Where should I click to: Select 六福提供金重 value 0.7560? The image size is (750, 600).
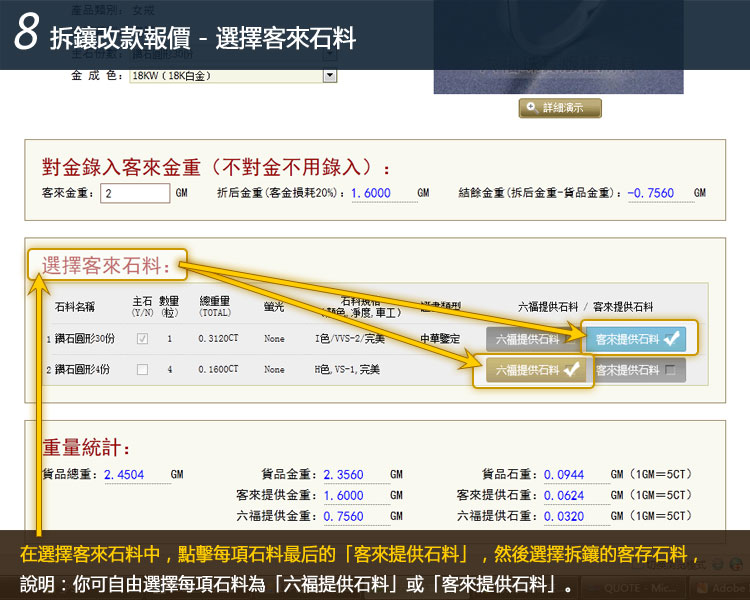click(x=343, y=517)
